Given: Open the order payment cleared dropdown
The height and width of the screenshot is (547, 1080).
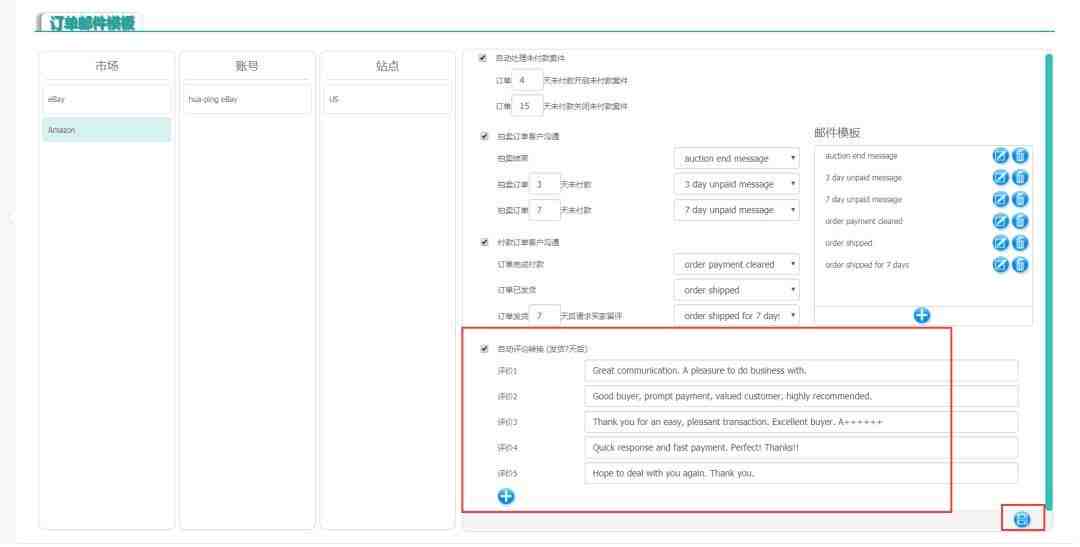Looking at the screenshot, I should click(736, 265).
